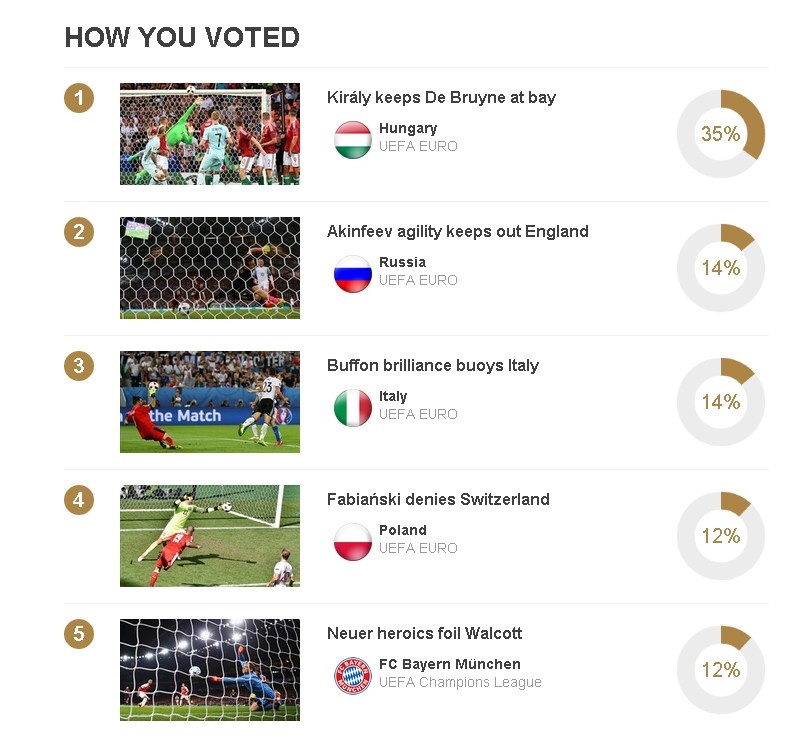The width and height of the screenshot is (807, 737).
Task: Click the number 3 rank badge
Action: coord(79,366)
